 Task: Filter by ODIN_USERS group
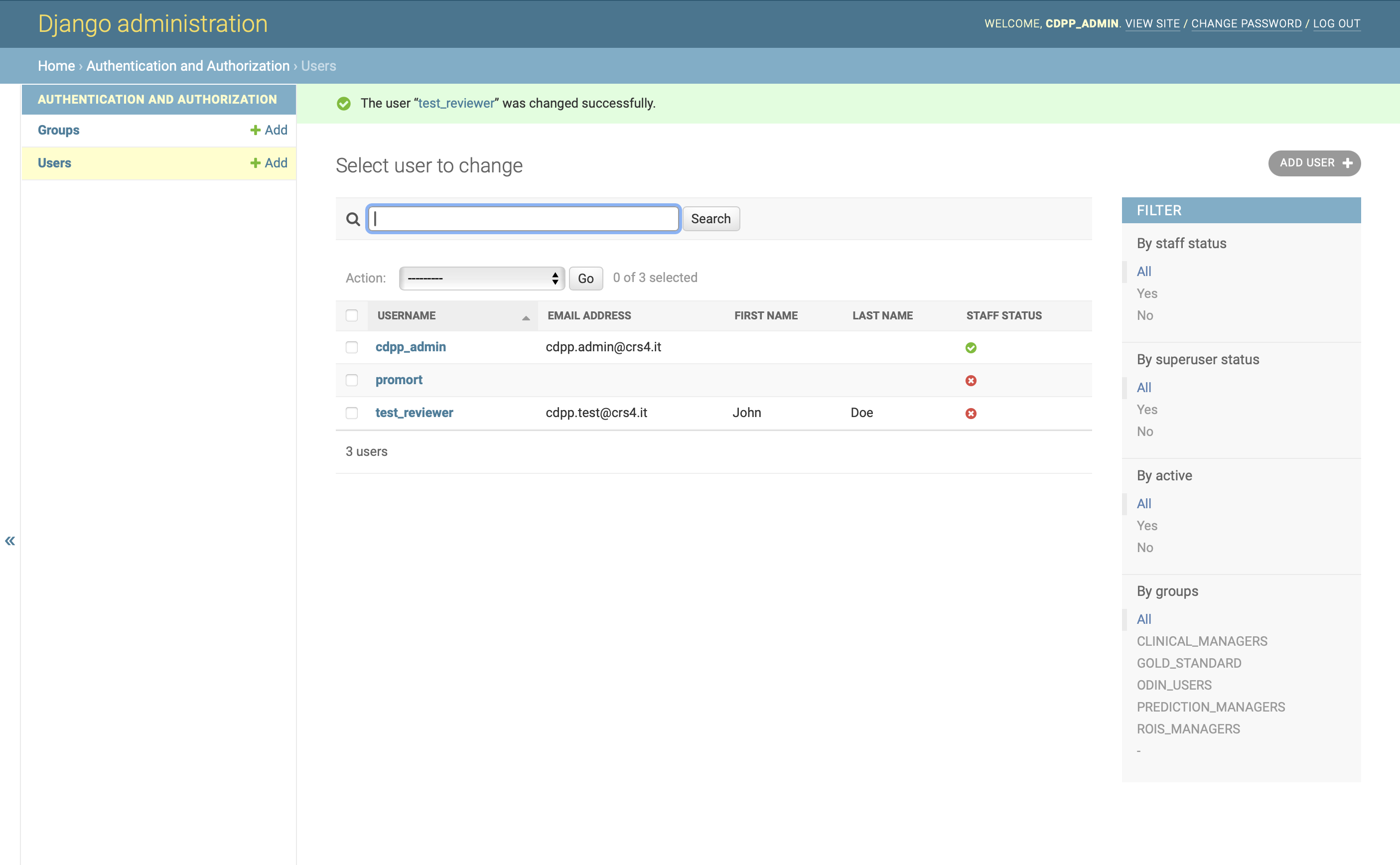click(1174, 685)
